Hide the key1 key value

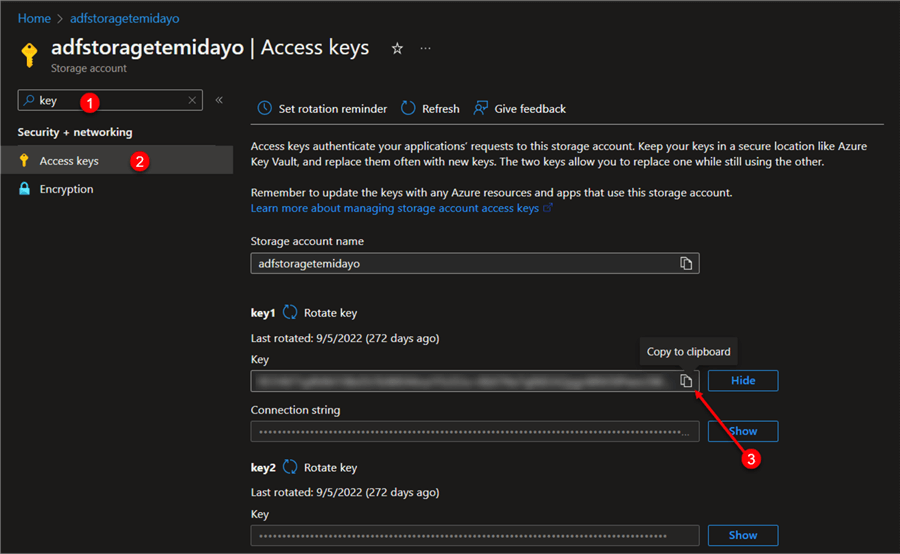pos(742,381)
